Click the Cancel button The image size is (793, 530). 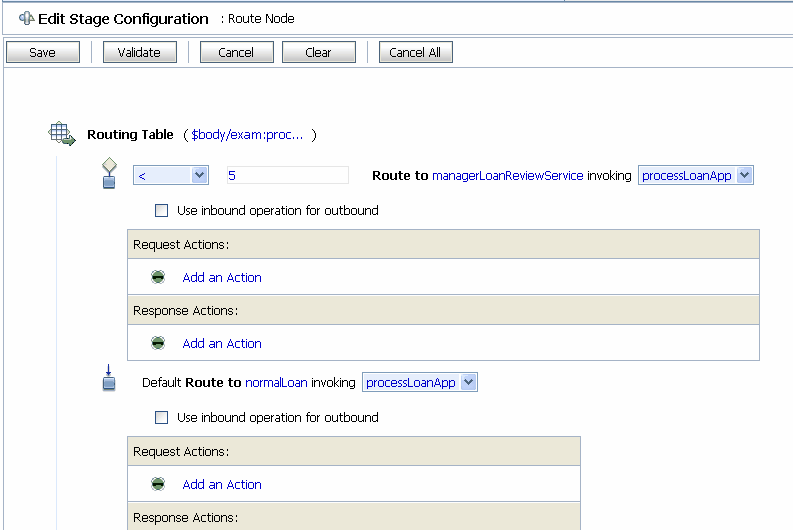[237, 52]
